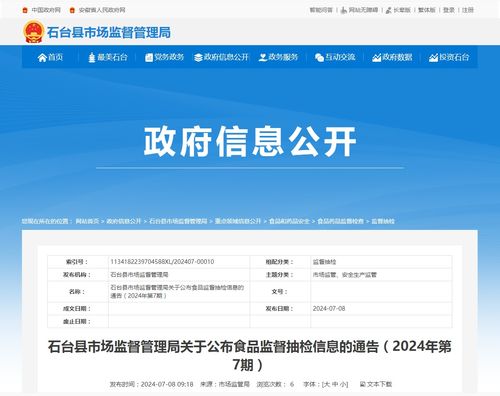Open the 安徽省人民政府网 link
This screenshot has height=396, width=500.
coord(102,10)
